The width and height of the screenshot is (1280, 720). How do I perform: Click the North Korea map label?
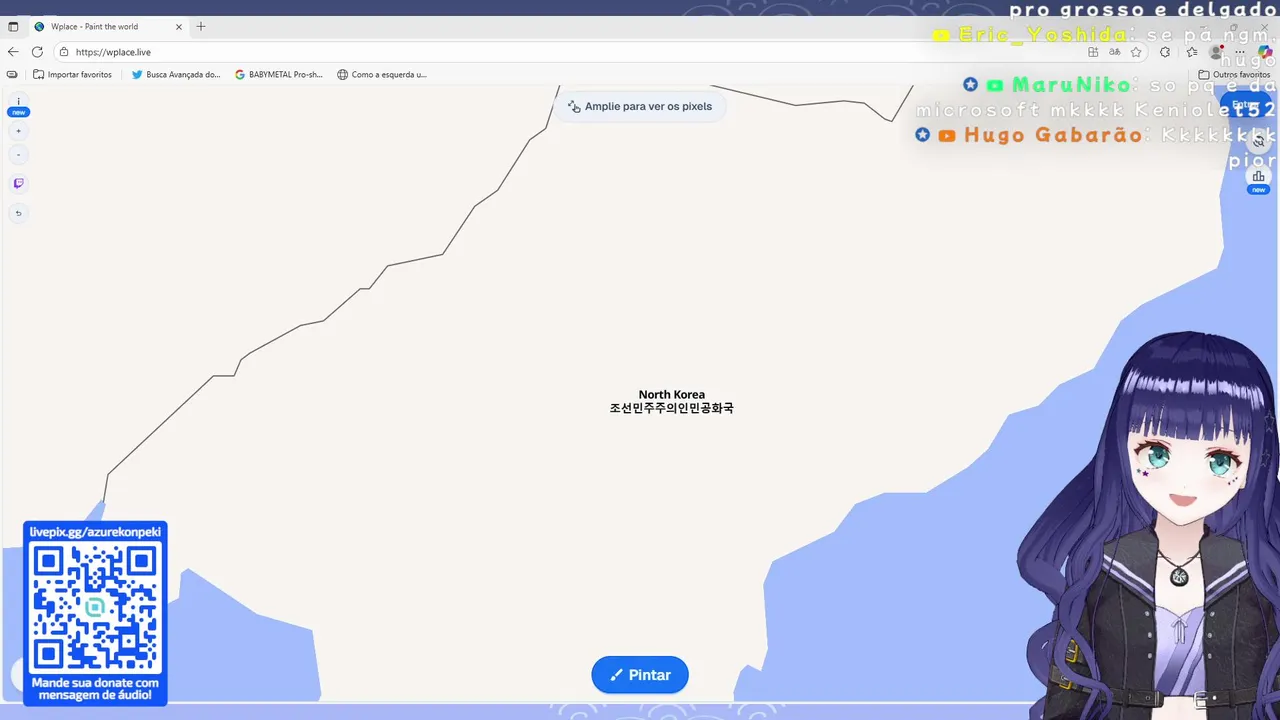[672, 395]
